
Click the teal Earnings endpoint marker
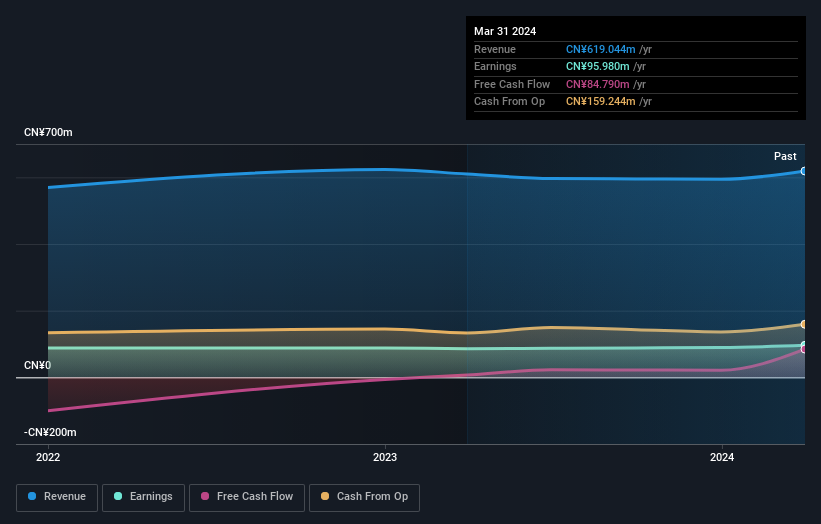point(803,345)
